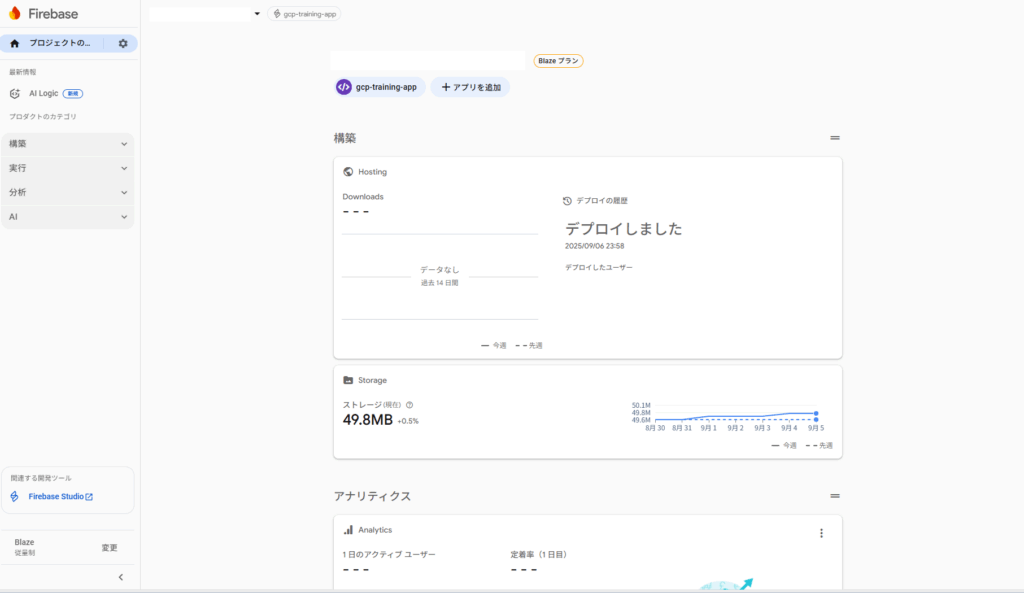1024x593 pixels.
Task: Collapse the sidebar with the chevron arrow
Action: click(121, 577)
